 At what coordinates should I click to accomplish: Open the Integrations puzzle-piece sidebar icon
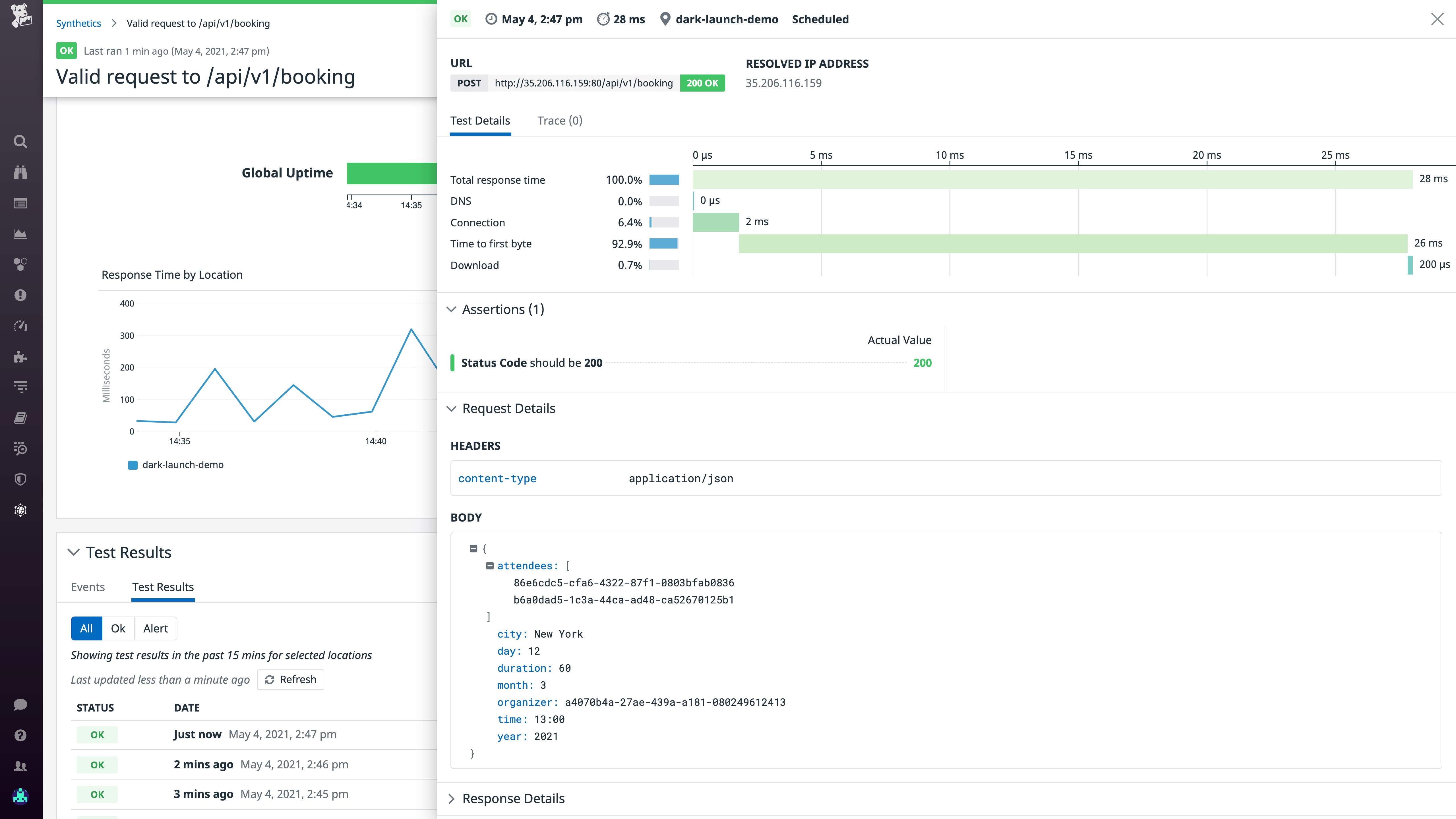pyautogui.click(x=21, y=357)
